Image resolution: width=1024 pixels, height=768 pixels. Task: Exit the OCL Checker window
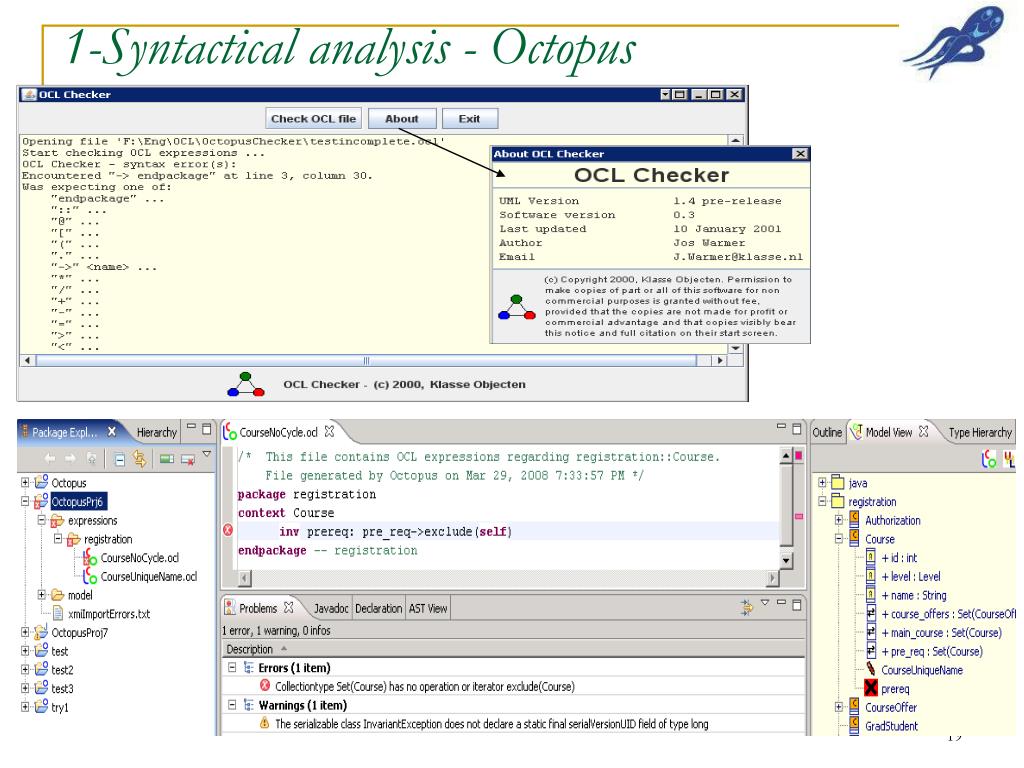469,119
